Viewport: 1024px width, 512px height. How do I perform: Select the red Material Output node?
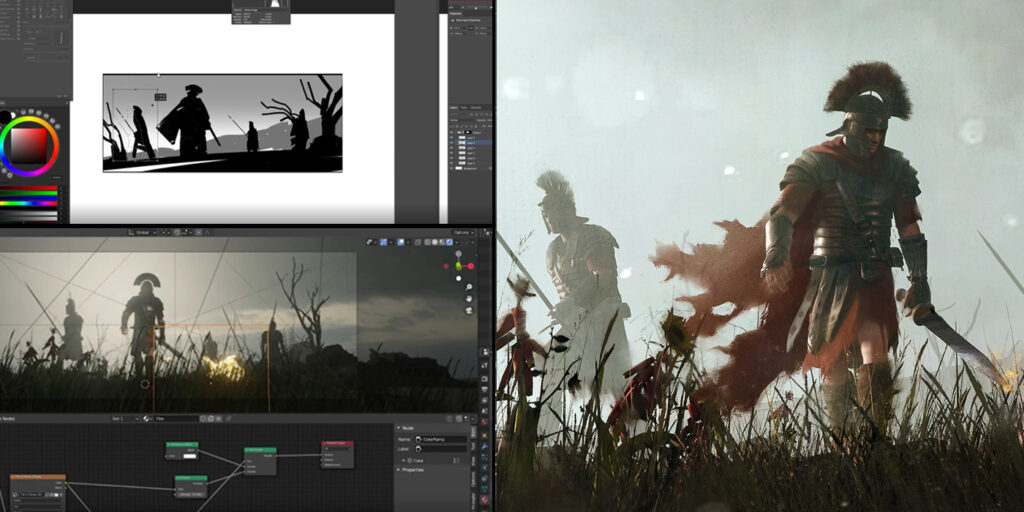[338, 455]
